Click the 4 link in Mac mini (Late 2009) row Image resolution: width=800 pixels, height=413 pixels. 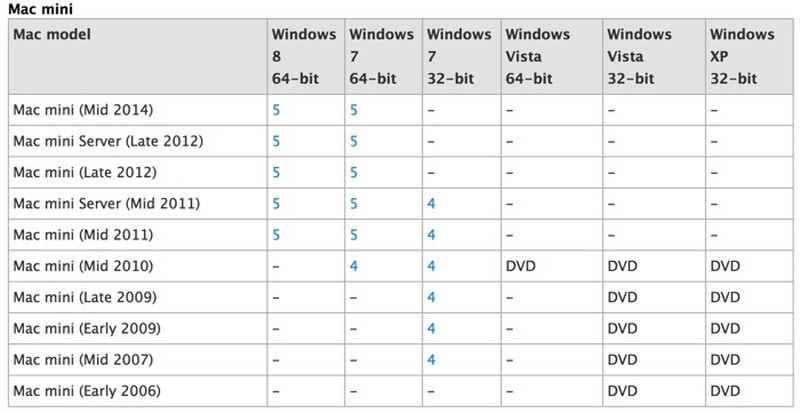[x=431, y=297]
